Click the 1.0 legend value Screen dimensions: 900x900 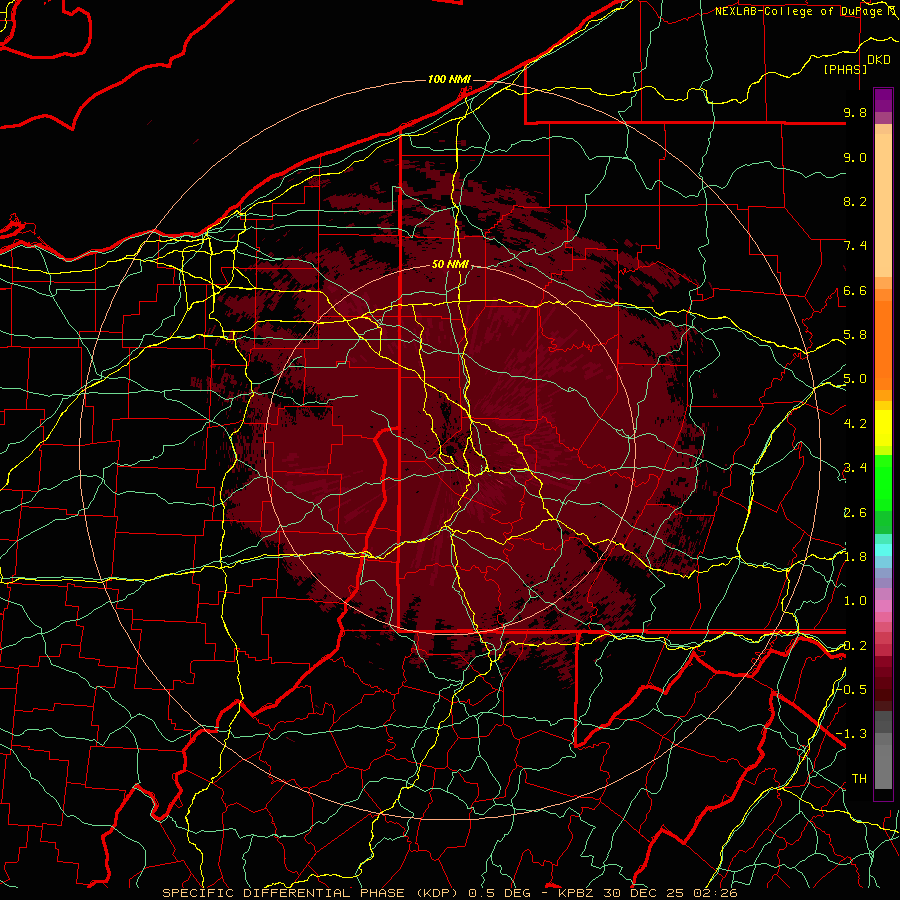(x=855, y=601)
